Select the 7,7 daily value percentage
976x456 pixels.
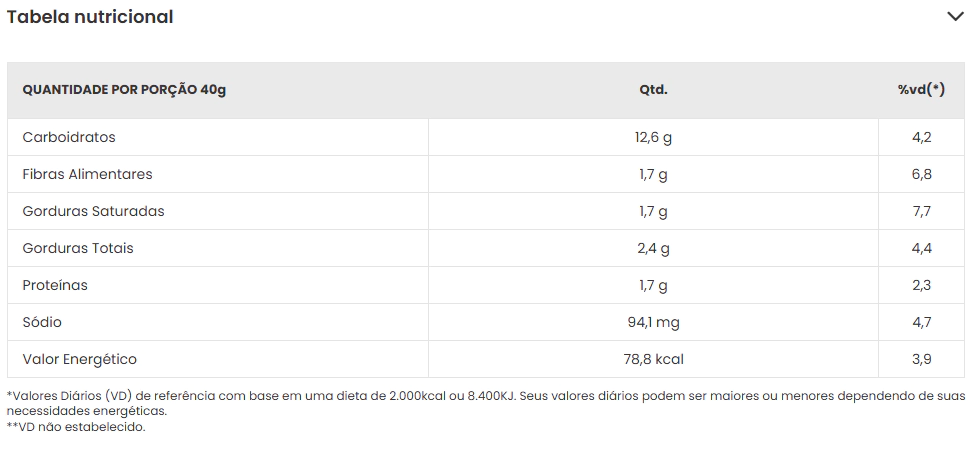pyautogui.click(x=921, y=211)
